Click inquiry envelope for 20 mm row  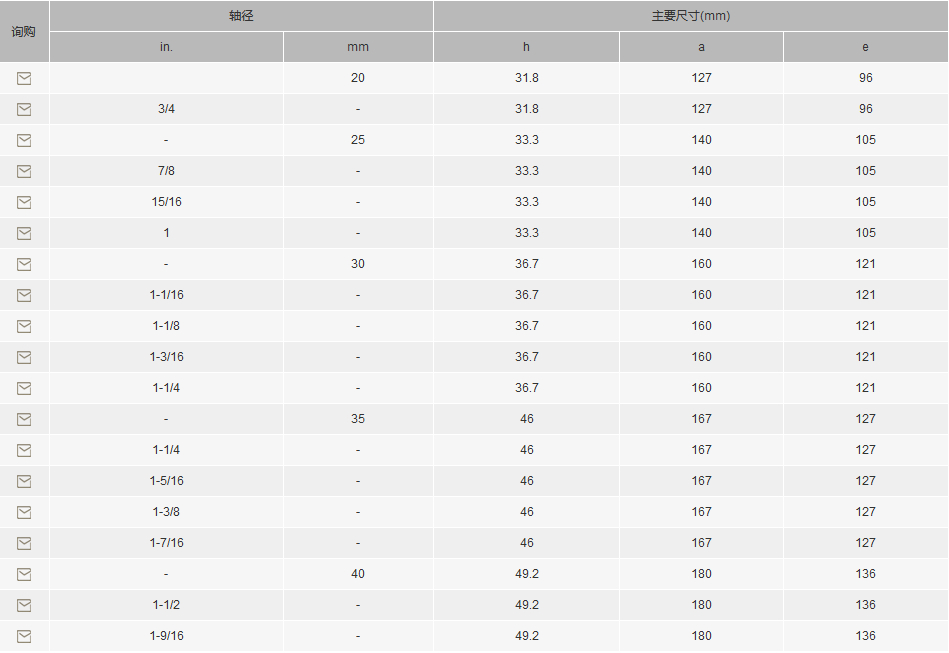(24, 78)
